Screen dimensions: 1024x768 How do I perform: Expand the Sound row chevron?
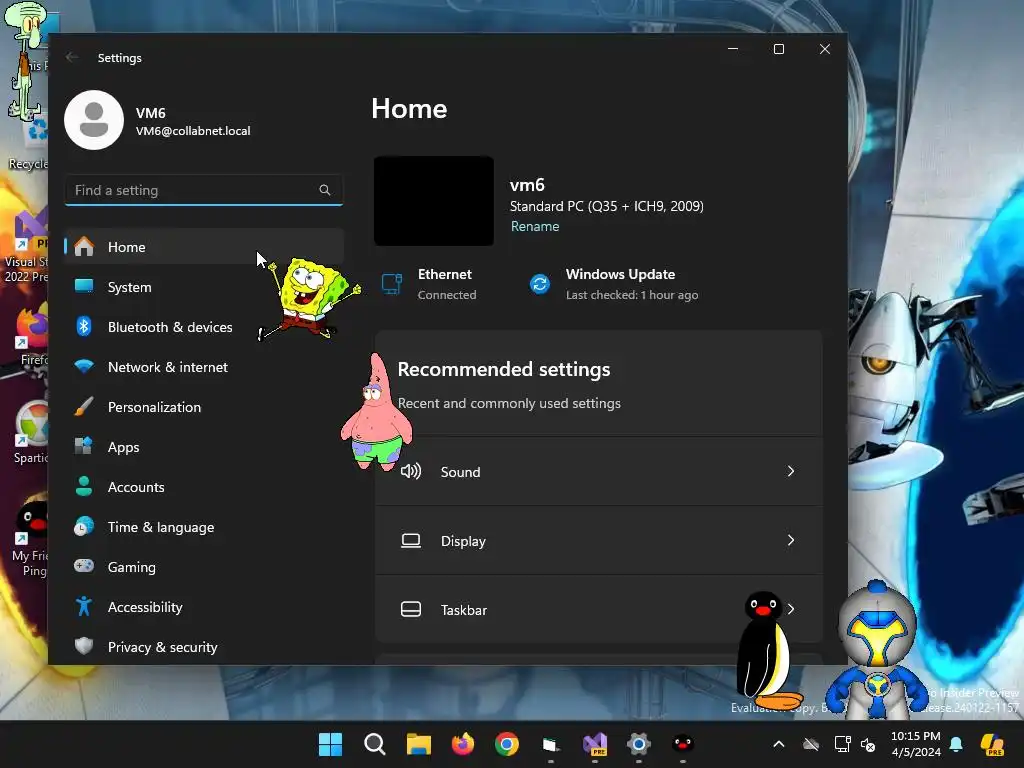791,471
